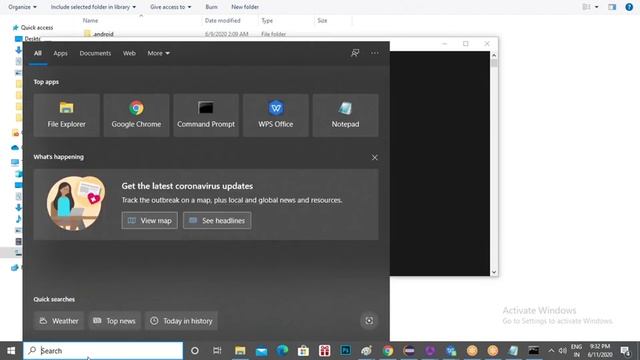Open Organize dropdown in File Explorer
Viewport: 640px width, 360px height.
22,7
